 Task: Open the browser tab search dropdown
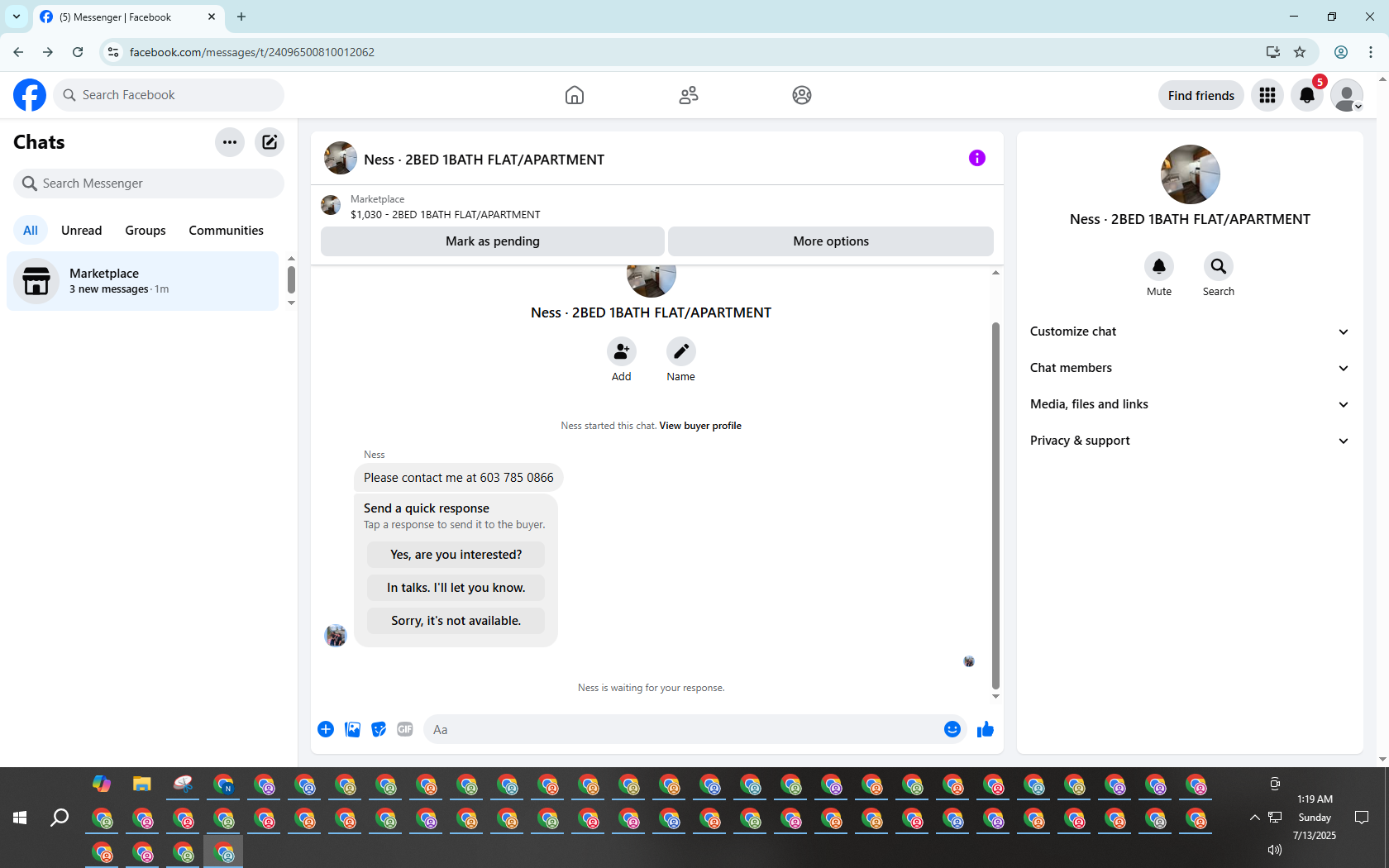(x=17, y=17)
